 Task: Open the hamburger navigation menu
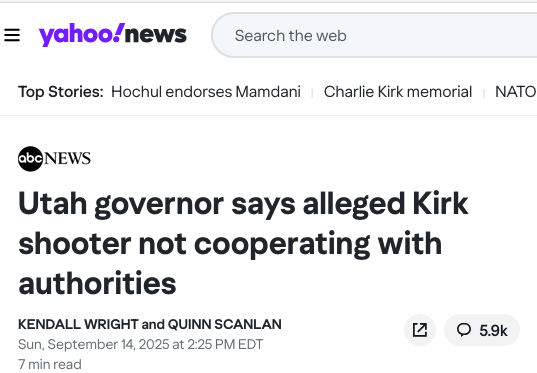pos(12,35)
